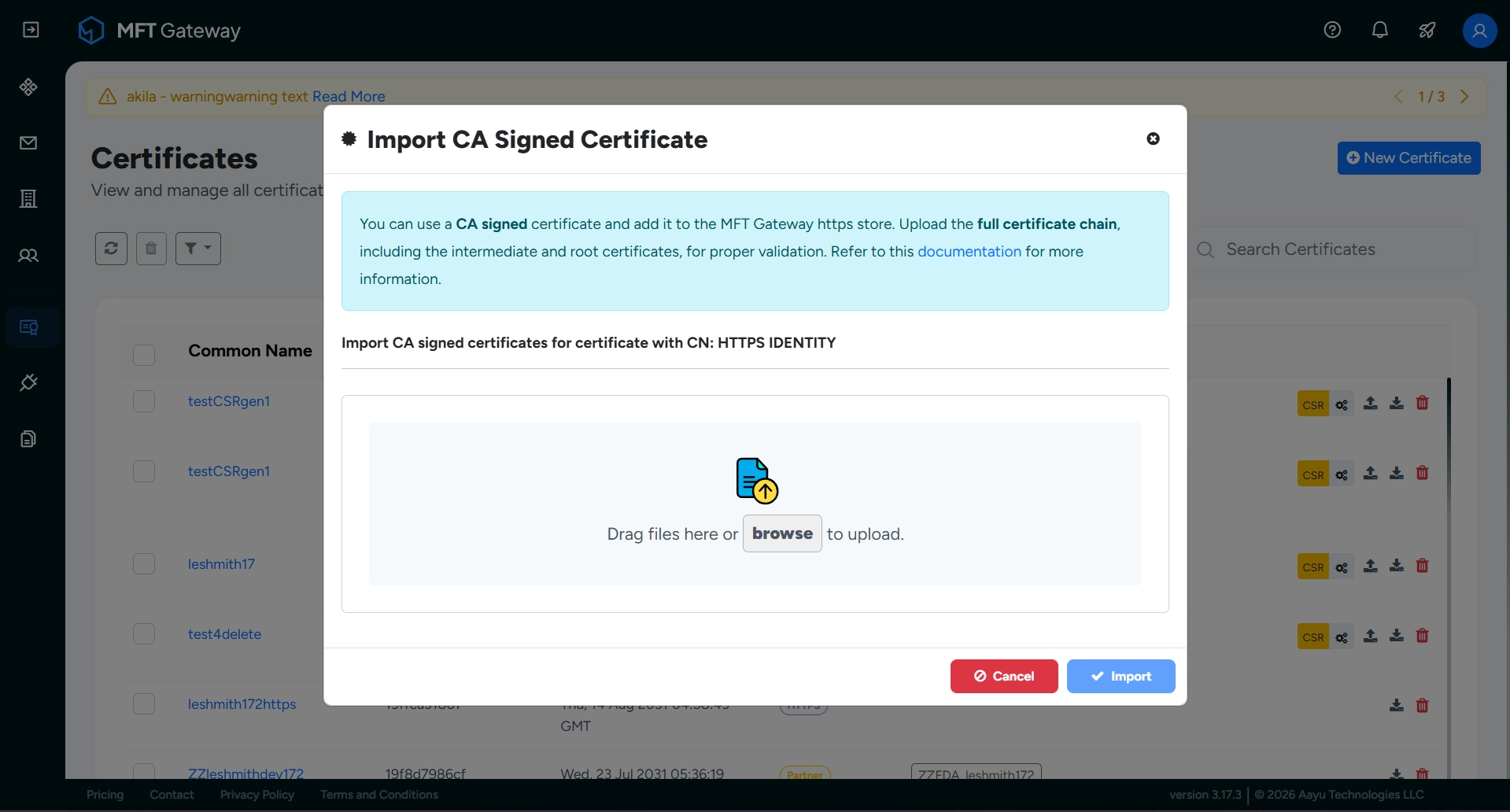This screenshot has width=1510, height=812.
Task: Select the leshmith172https row checkbox
Action: click(144, 704)
